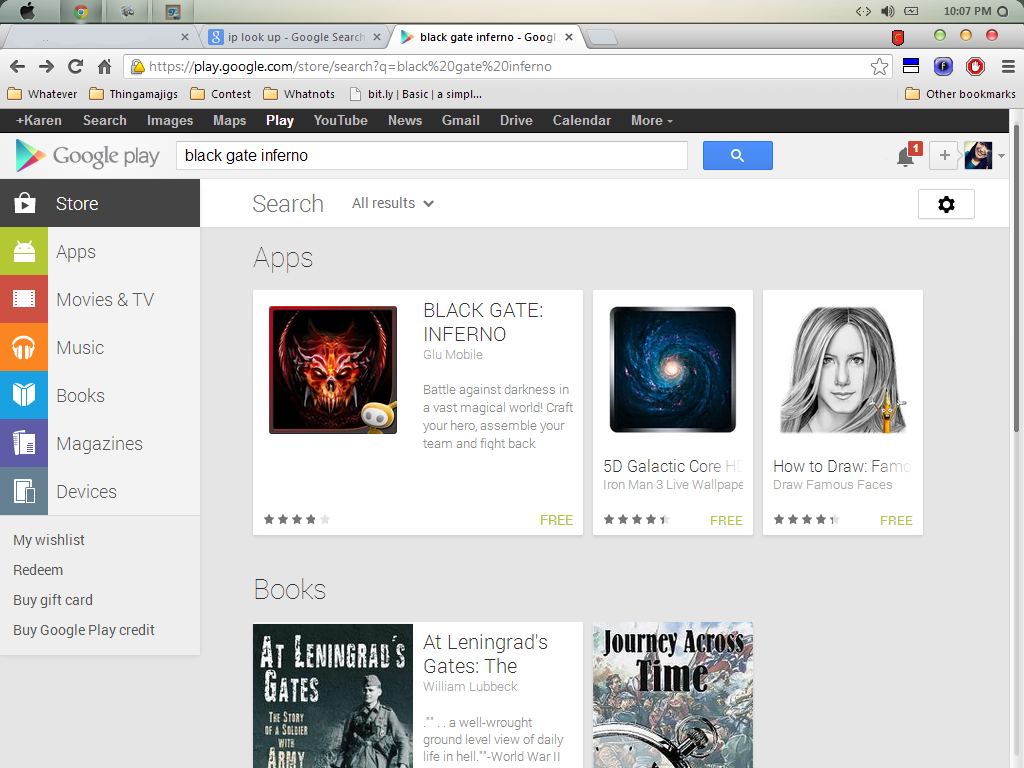Click the clock showing 10:07 PM
Image resolution: width=1024 pixels, height=768 pixels.
[967, 11]
